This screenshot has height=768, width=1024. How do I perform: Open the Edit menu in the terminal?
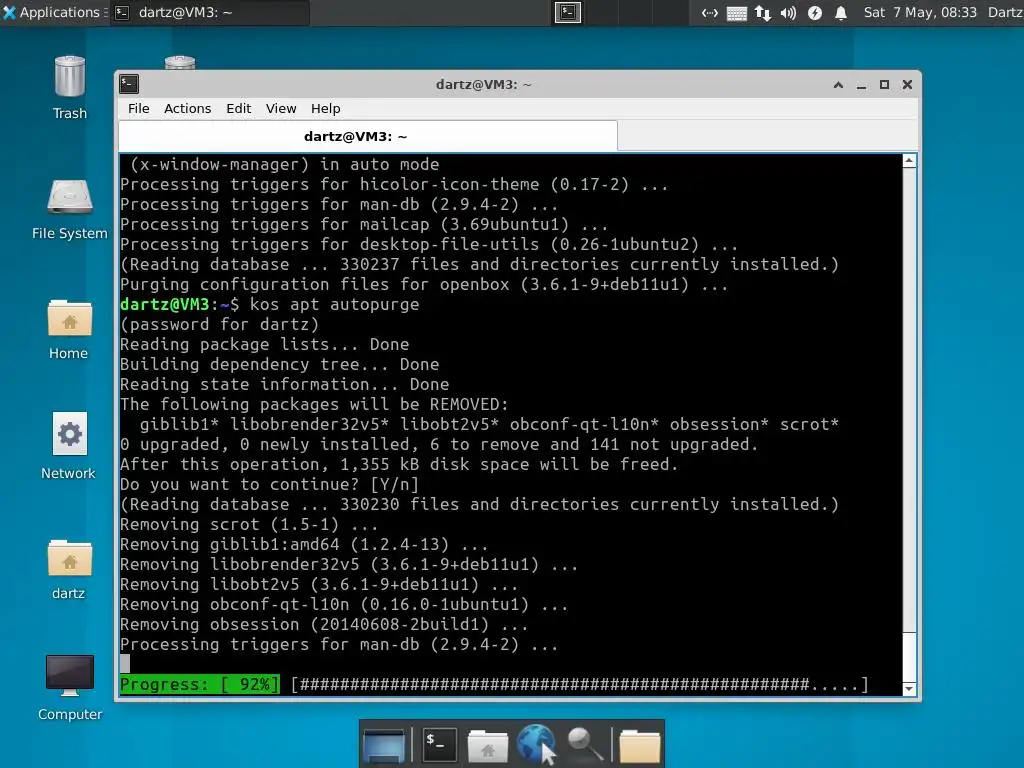[x=238, y=108]
